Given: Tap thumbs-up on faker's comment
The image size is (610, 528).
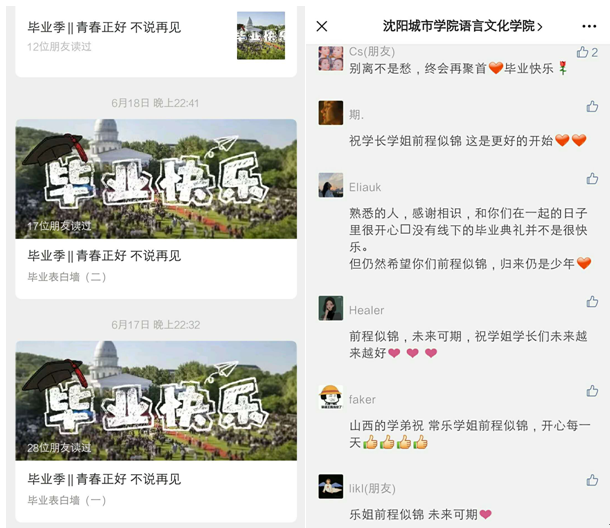Looking at the screenshot, I should [x=592, y=391].
